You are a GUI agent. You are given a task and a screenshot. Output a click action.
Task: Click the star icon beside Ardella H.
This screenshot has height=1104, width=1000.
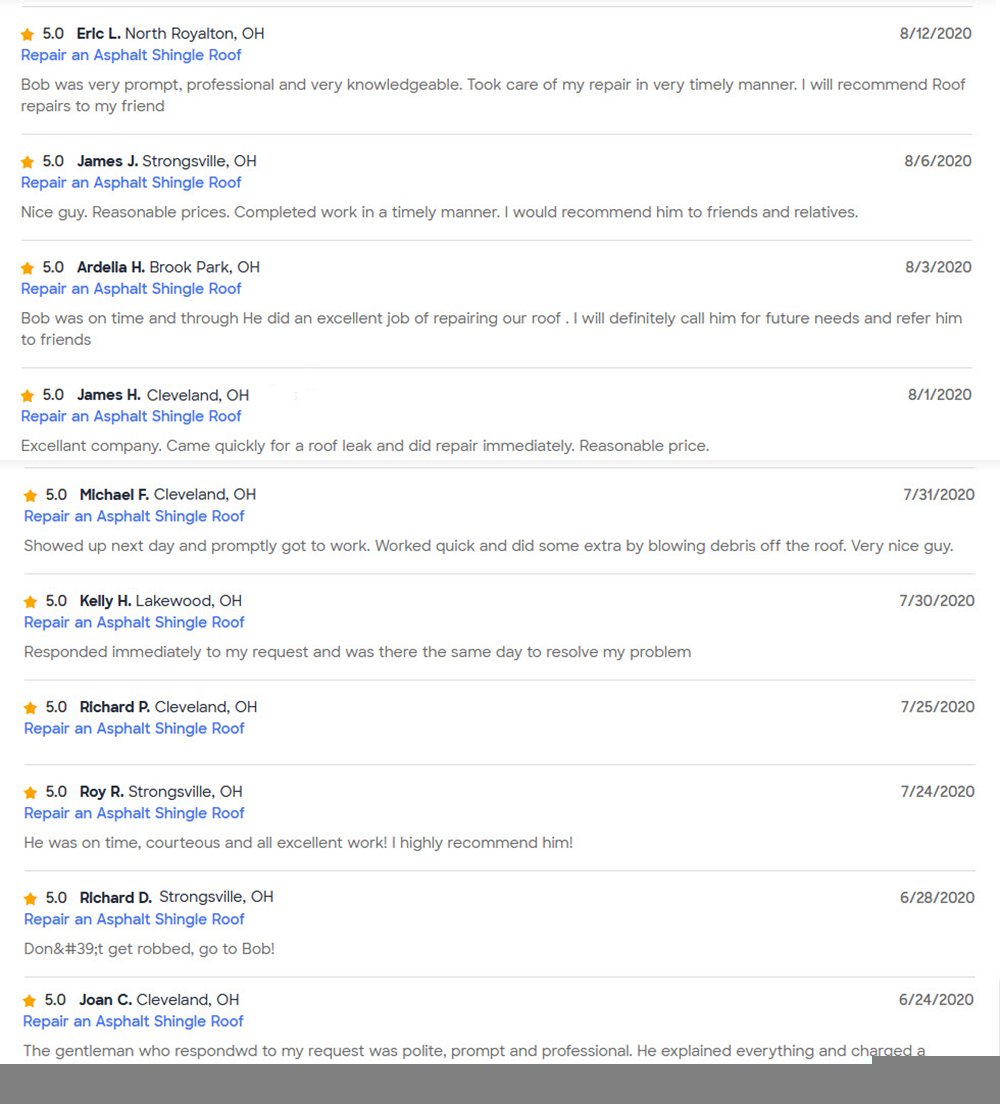point(28,268)
